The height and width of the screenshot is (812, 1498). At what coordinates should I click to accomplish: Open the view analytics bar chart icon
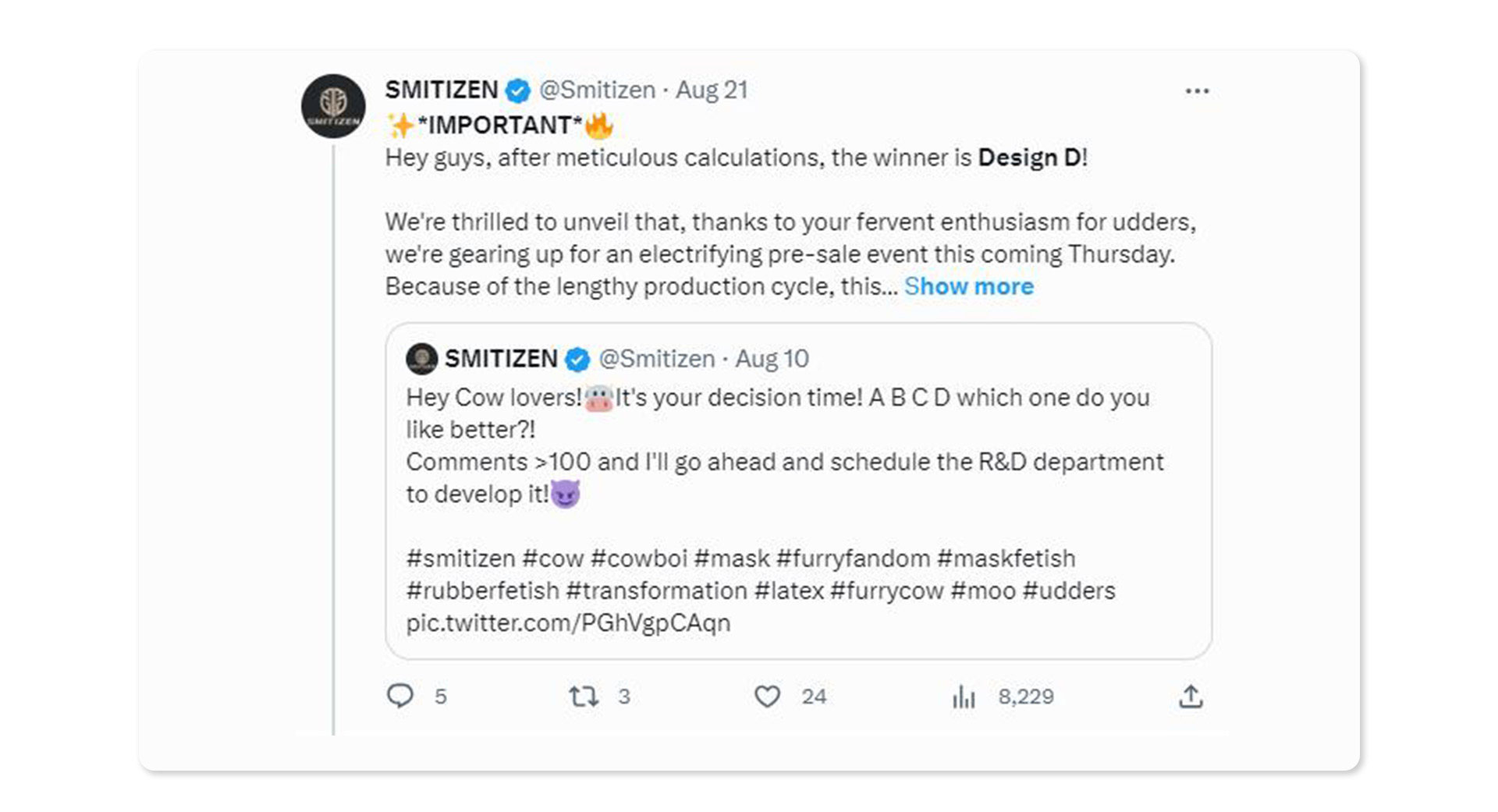pyautogui.click(x=964, y=697)
